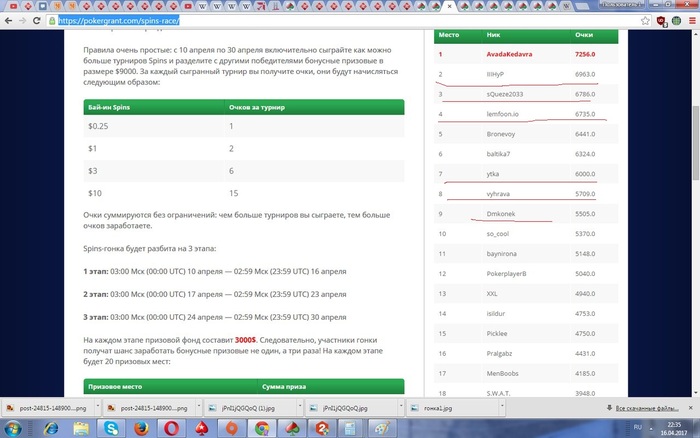Screen dimensions: 700x438
Task: Close the active spins-race tab
Action: (x=450, y=6)
